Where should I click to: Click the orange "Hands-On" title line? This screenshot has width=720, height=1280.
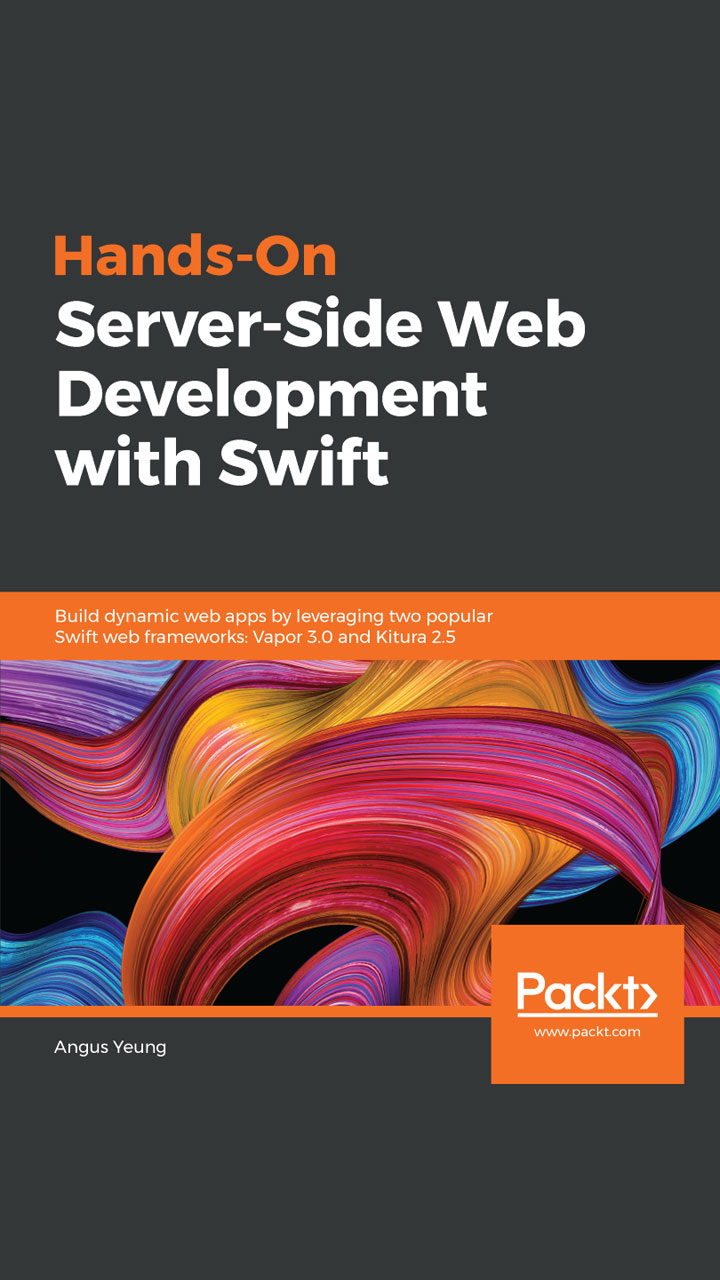(196, 254)
